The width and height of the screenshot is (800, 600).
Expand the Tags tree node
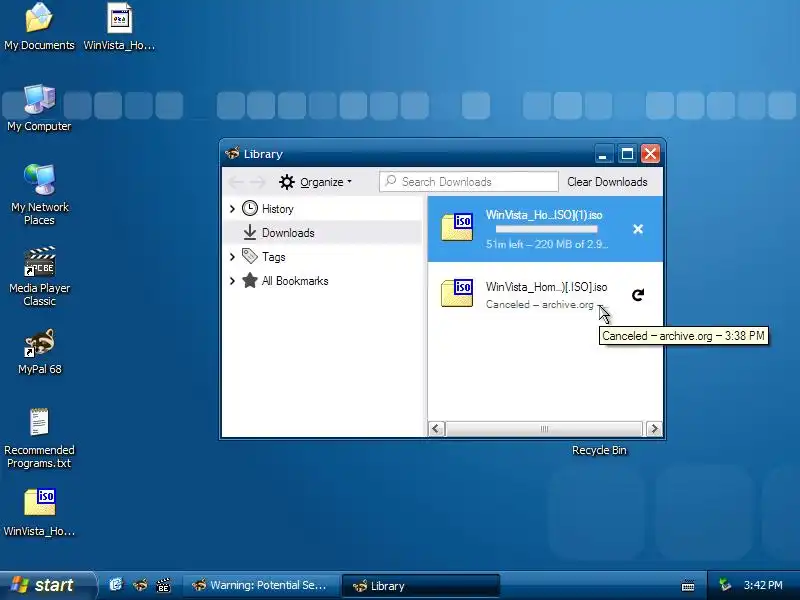click(x=233, y=257)
